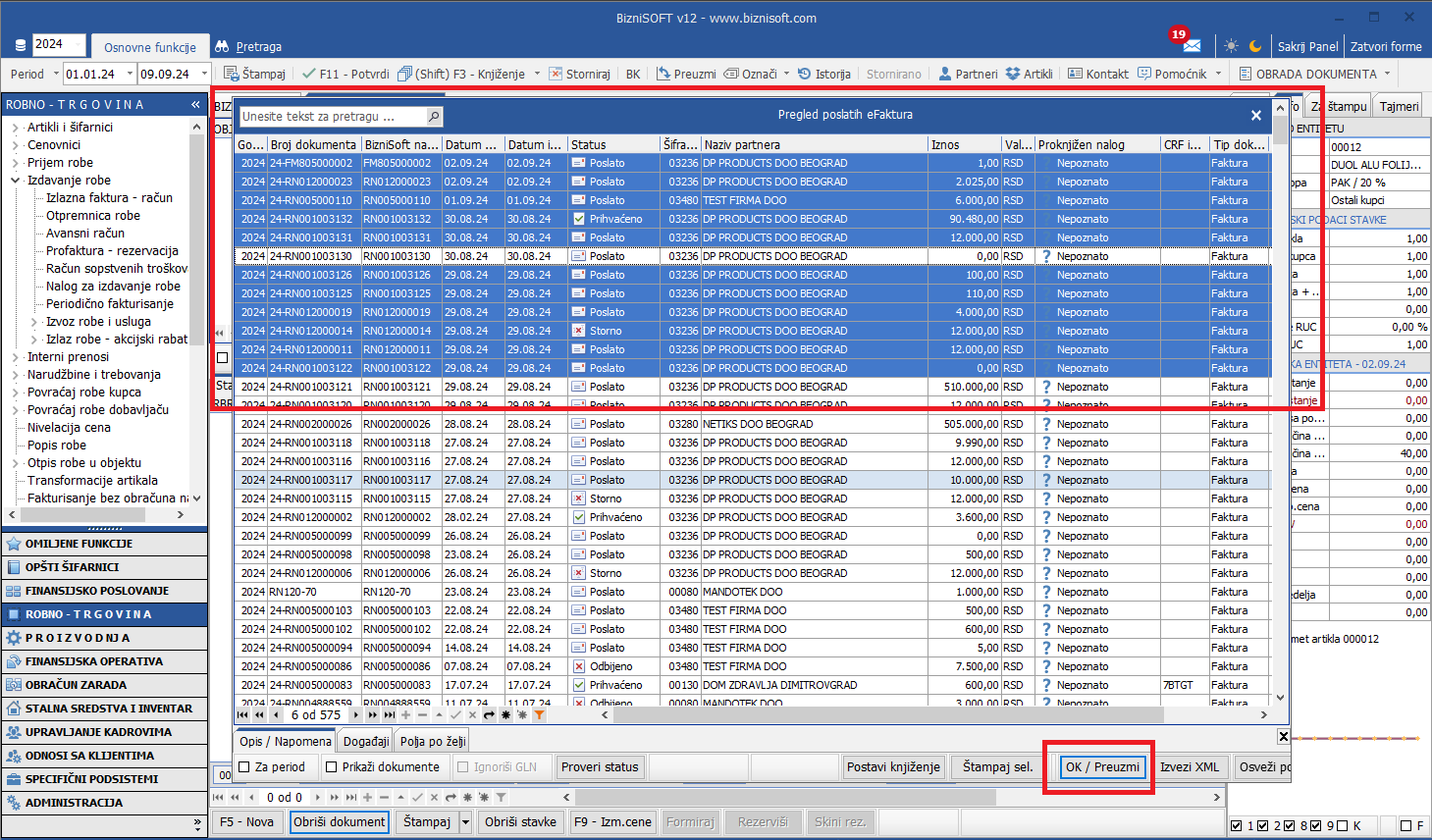Click the Proveri status button
The width and height of the screenshot is (1432, 840).
coord(599,767)
